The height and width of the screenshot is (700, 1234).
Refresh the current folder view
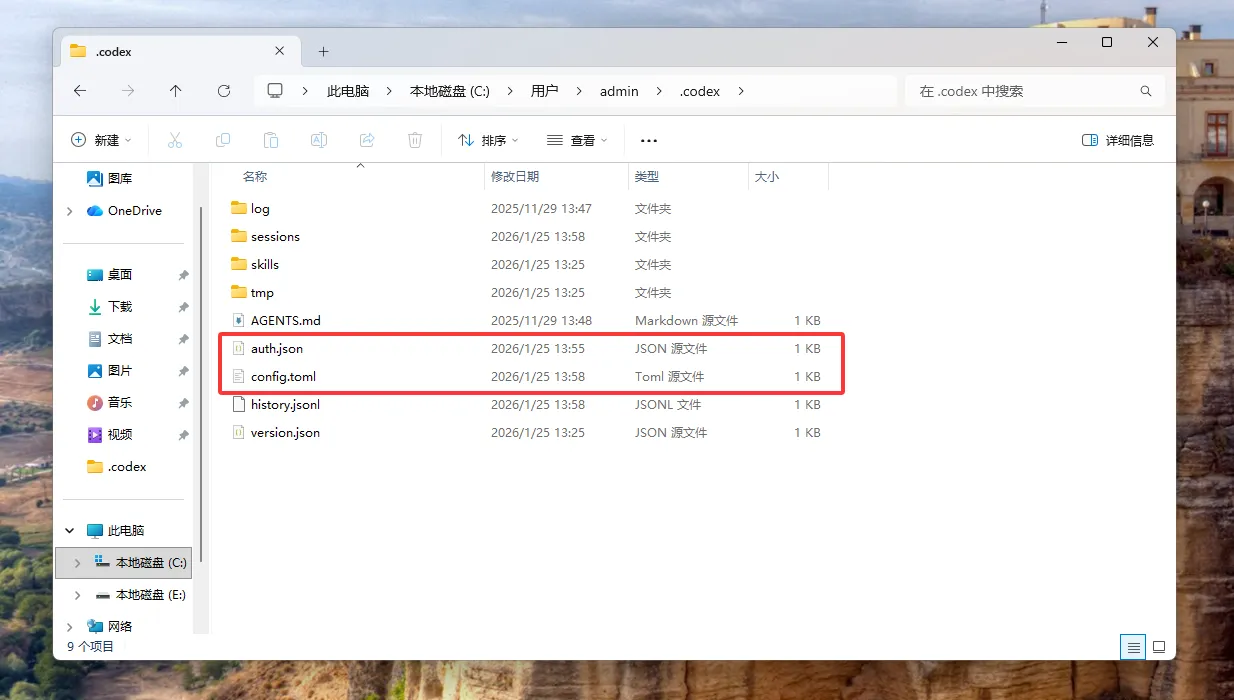[224, 91]
